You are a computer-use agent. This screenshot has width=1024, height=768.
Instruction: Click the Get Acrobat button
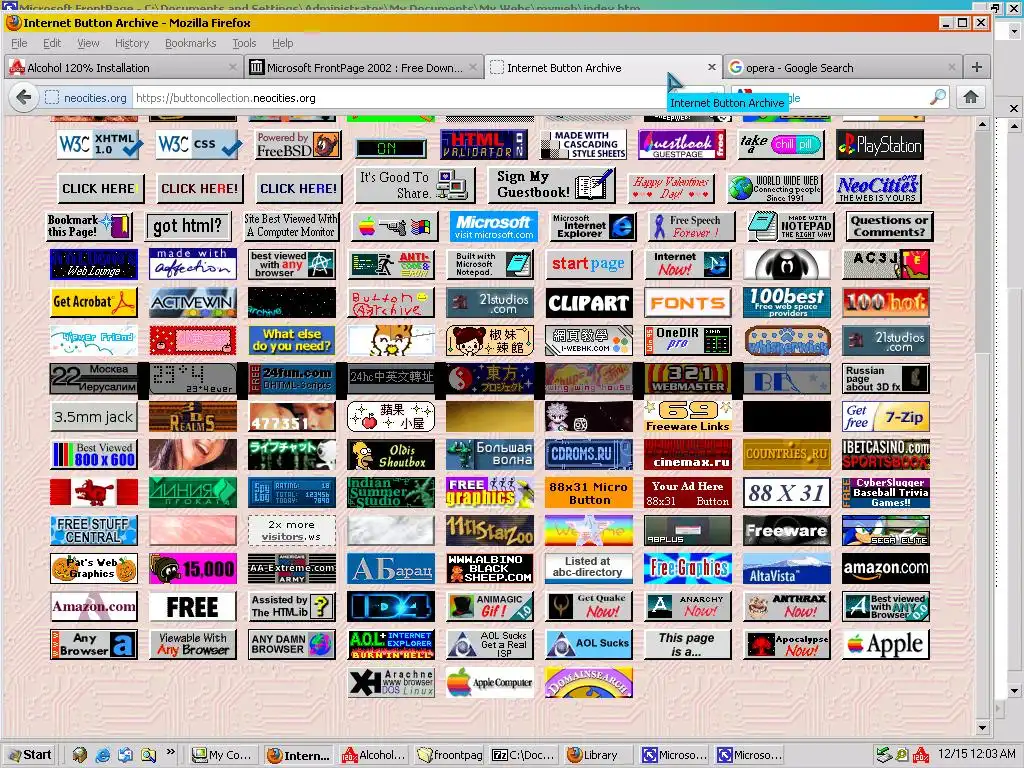pyautogui.click(x=94, y=302)
